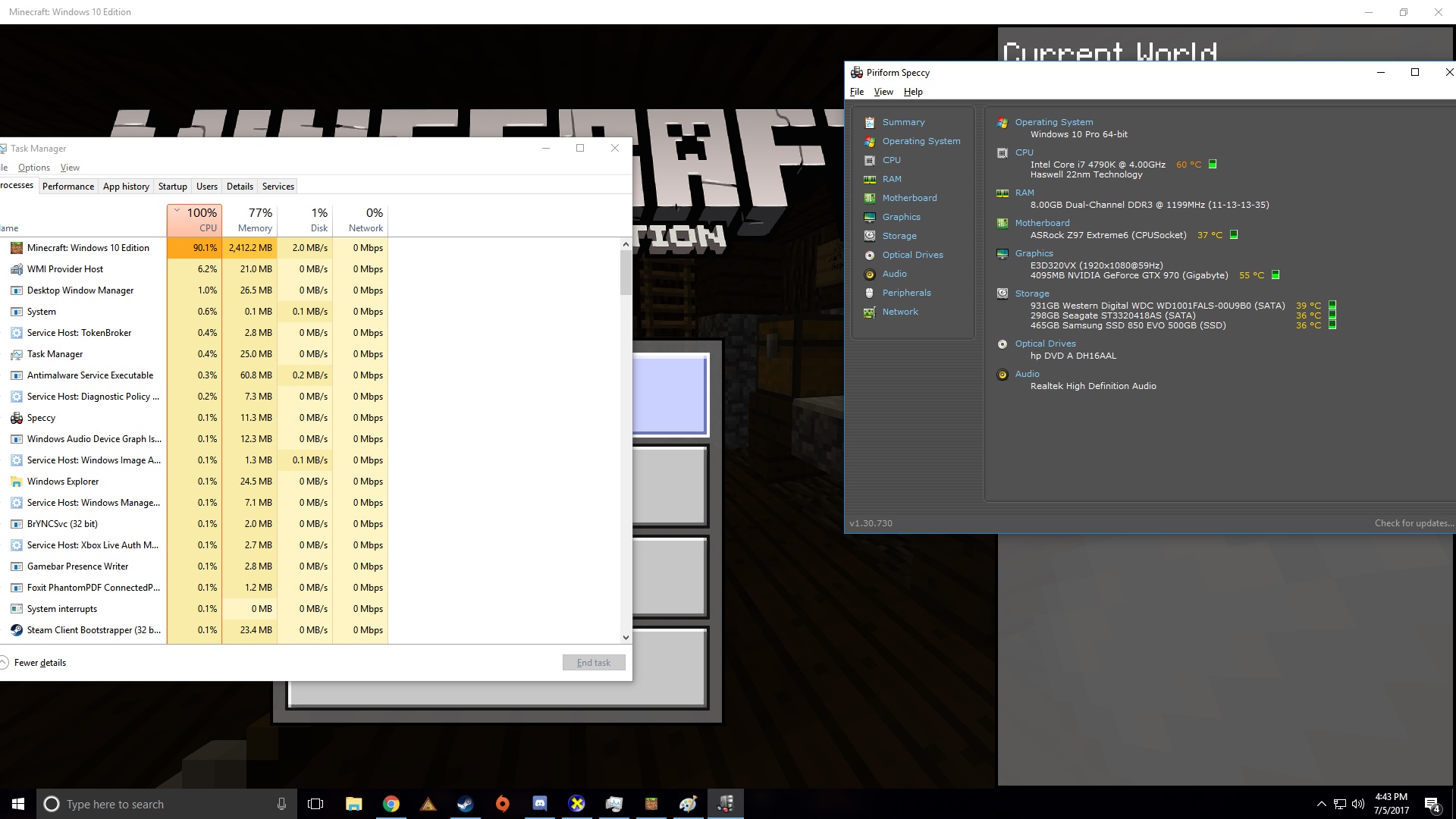Viewport: 1456px width, 819px height.
Task: Open the Startup tab in Task Manager
Action: coord(172,187)
